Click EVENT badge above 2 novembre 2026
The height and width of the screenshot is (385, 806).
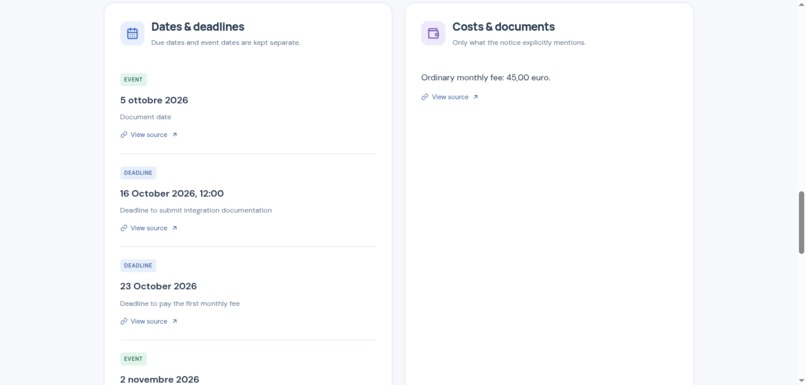[133, 359]
